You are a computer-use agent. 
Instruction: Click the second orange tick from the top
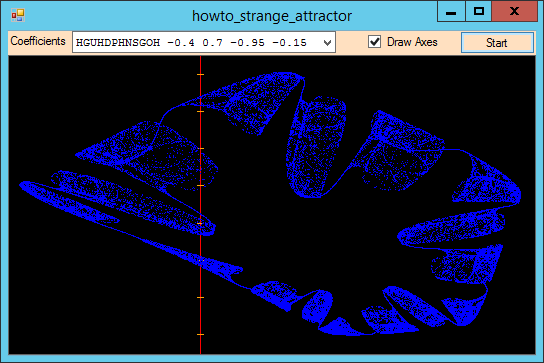pos(201,111)
